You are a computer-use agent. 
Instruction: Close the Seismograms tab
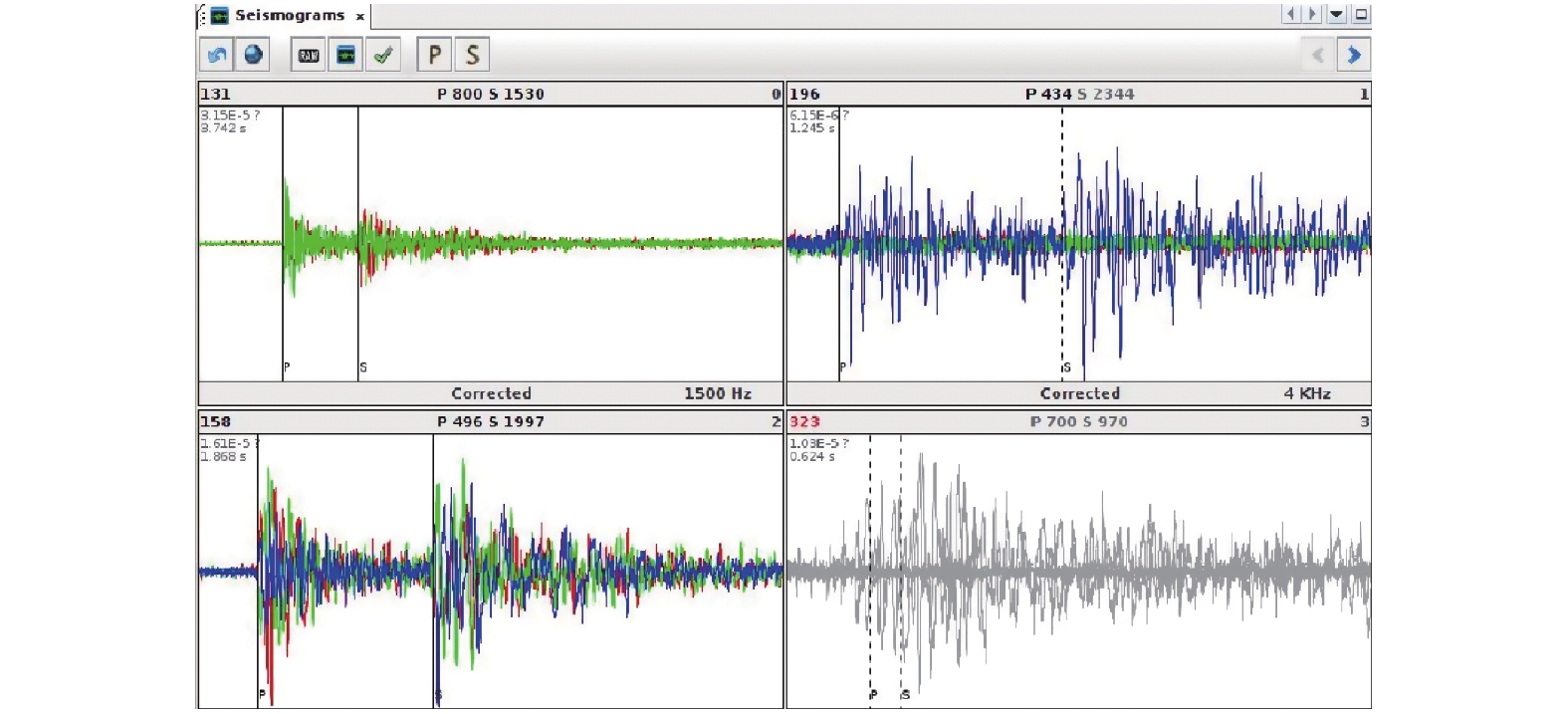tap(360, 17)
